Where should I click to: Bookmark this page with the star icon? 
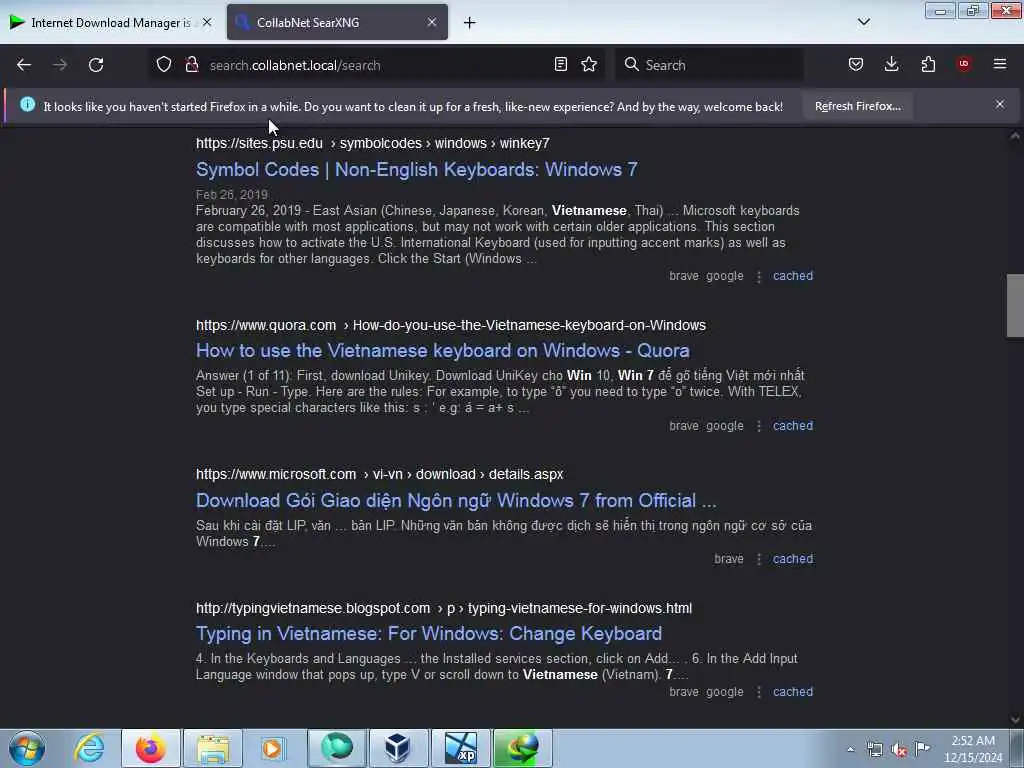(x=589, y=65)
